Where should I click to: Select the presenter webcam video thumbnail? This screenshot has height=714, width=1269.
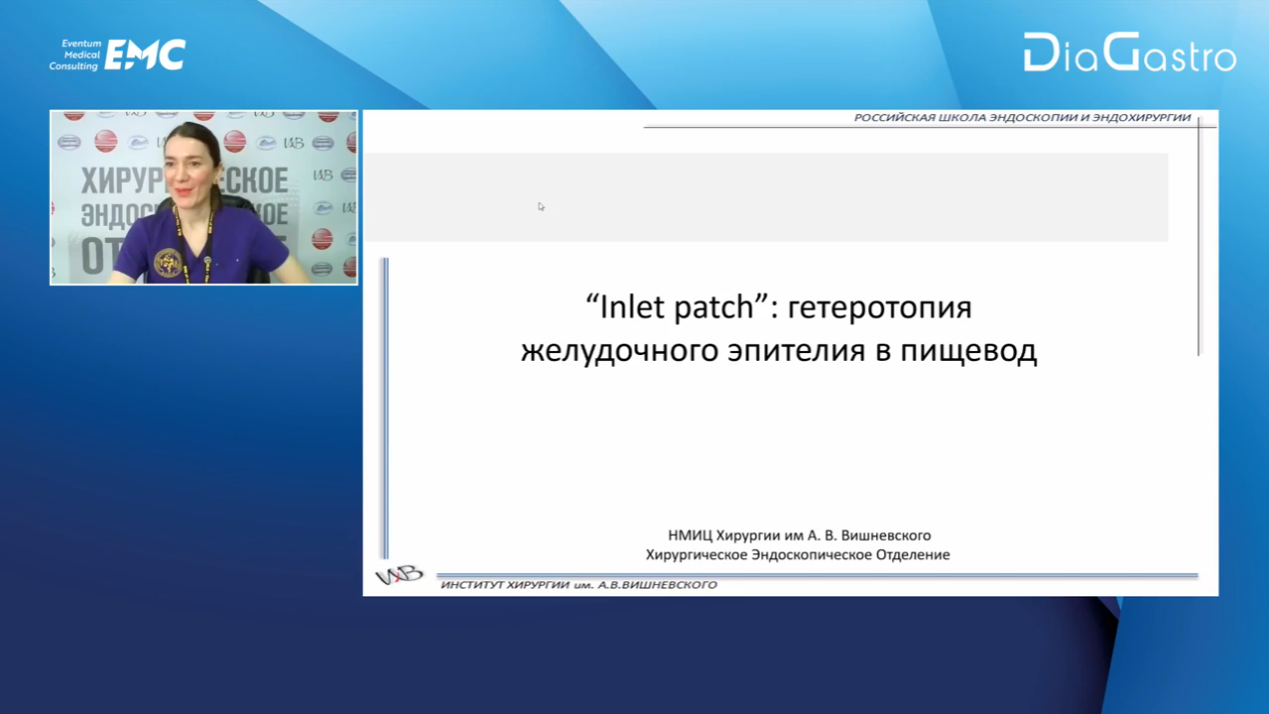coord(203,197)
